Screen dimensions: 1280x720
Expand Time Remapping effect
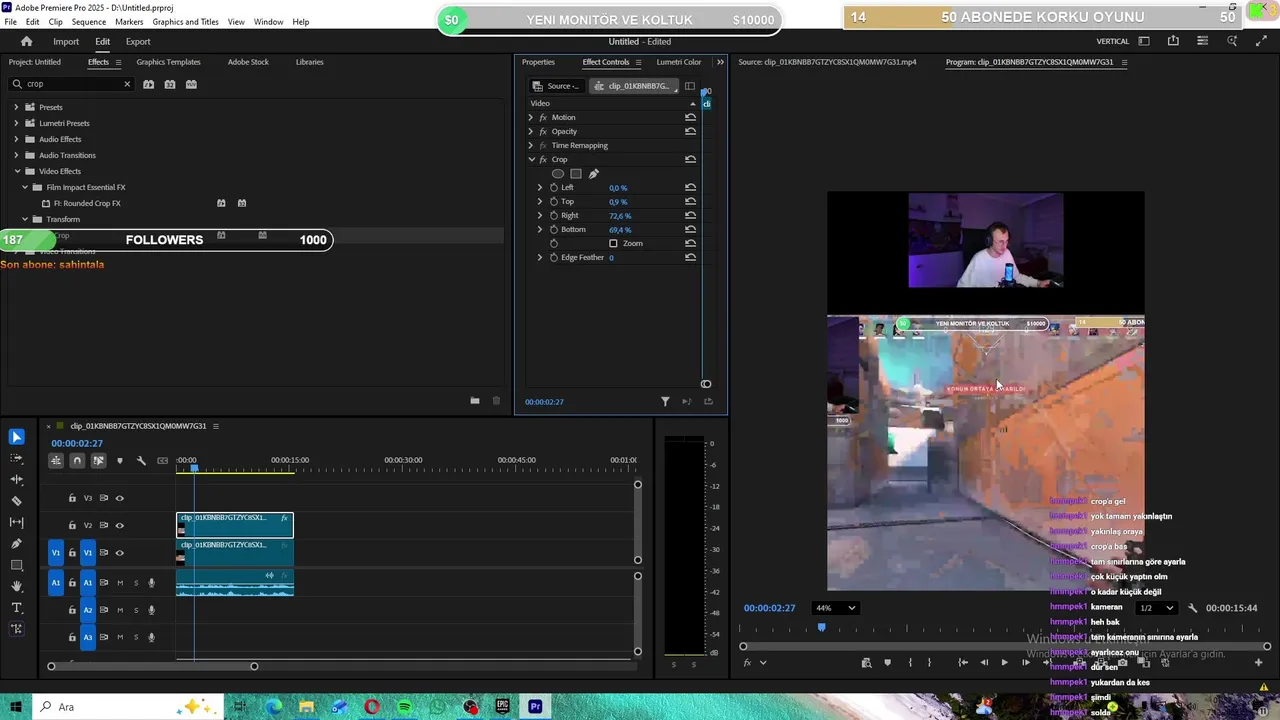tap(531, 145)
